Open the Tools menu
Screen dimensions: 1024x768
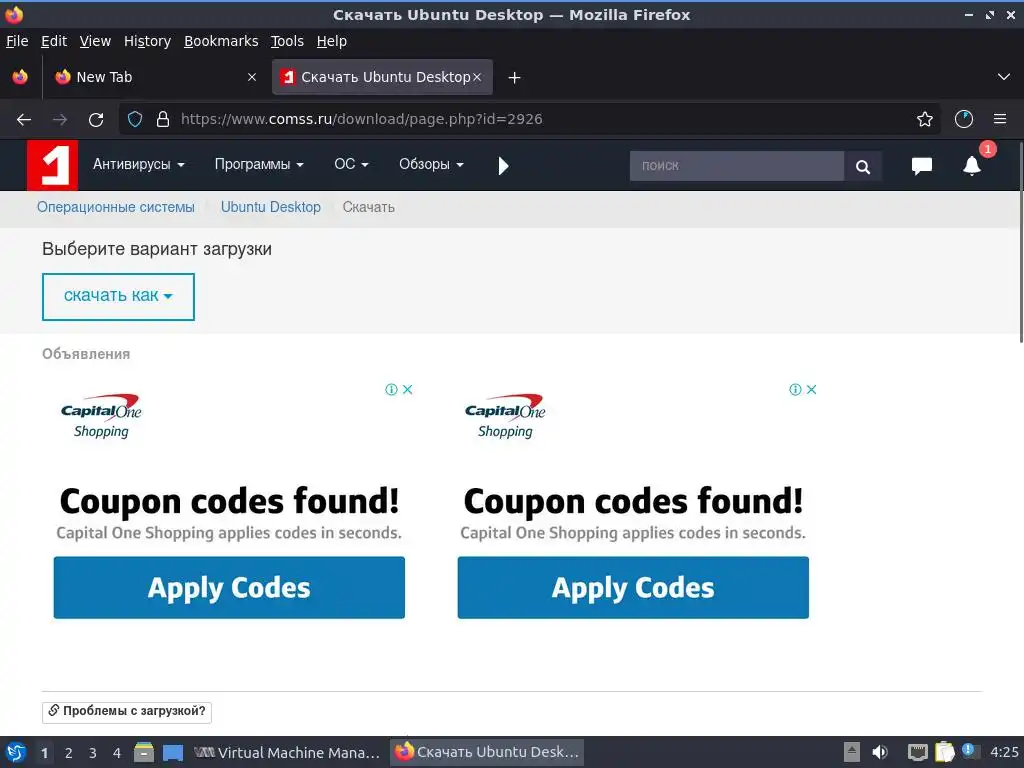coord(287,41)
